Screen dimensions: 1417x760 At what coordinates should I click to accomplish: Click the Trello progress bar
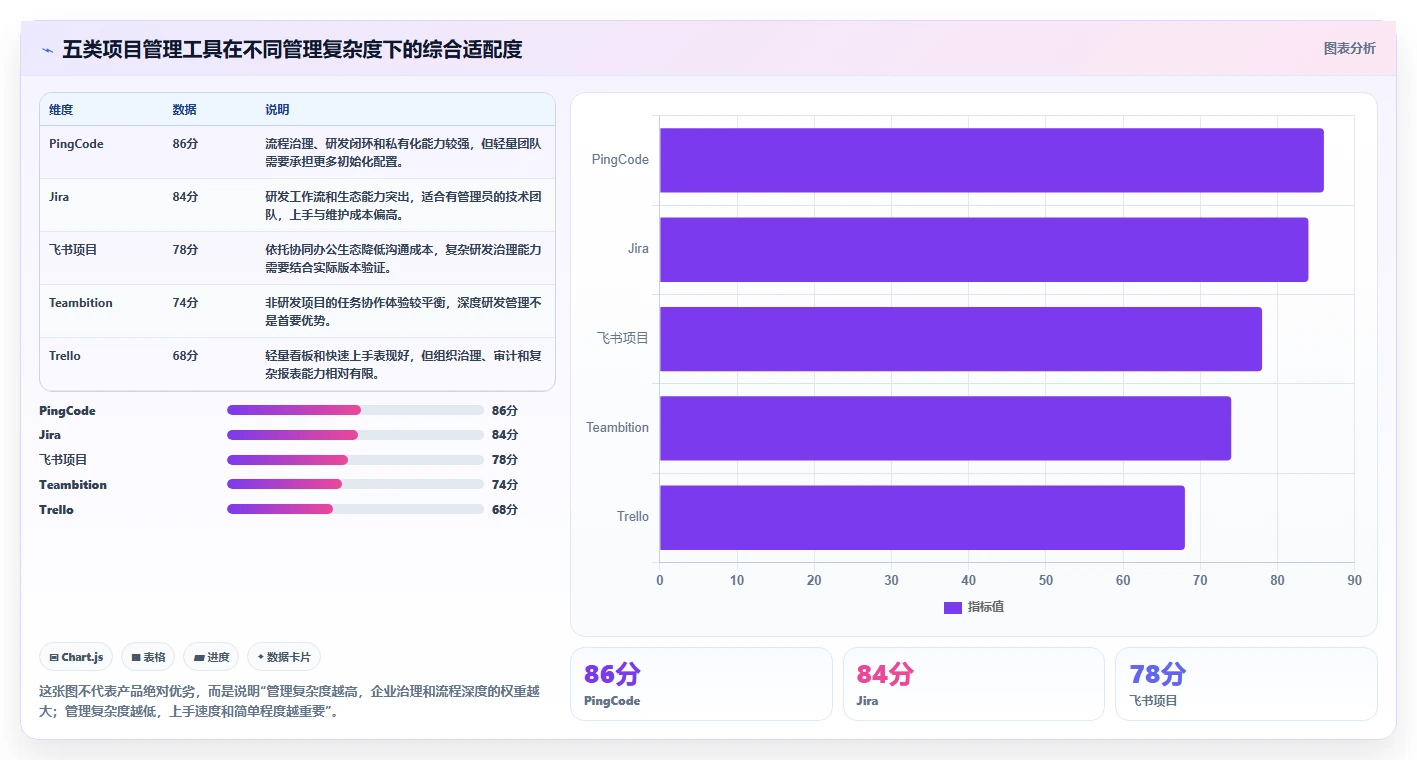(x=355, y=509)
